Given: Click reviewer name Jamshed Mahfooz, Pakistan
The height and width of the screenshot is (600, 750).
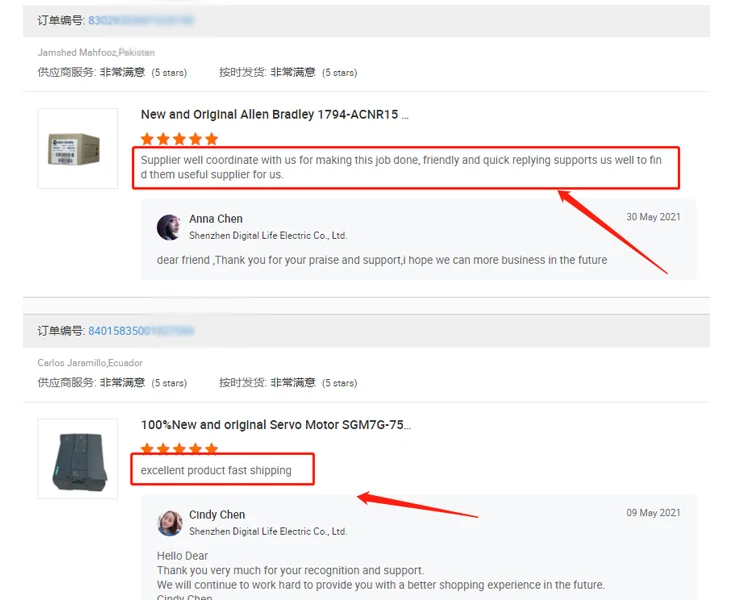Looking at the screenshot, I should tap(96, 53).
